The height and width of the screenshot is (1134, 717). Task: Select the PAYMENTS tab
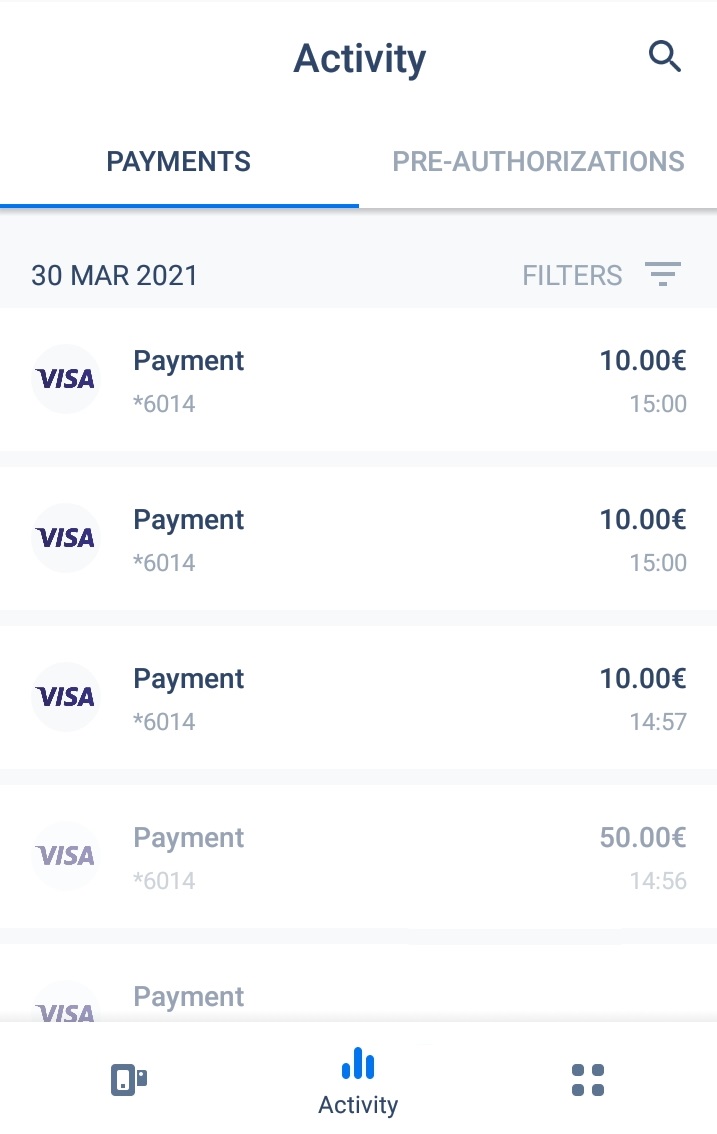178,161
